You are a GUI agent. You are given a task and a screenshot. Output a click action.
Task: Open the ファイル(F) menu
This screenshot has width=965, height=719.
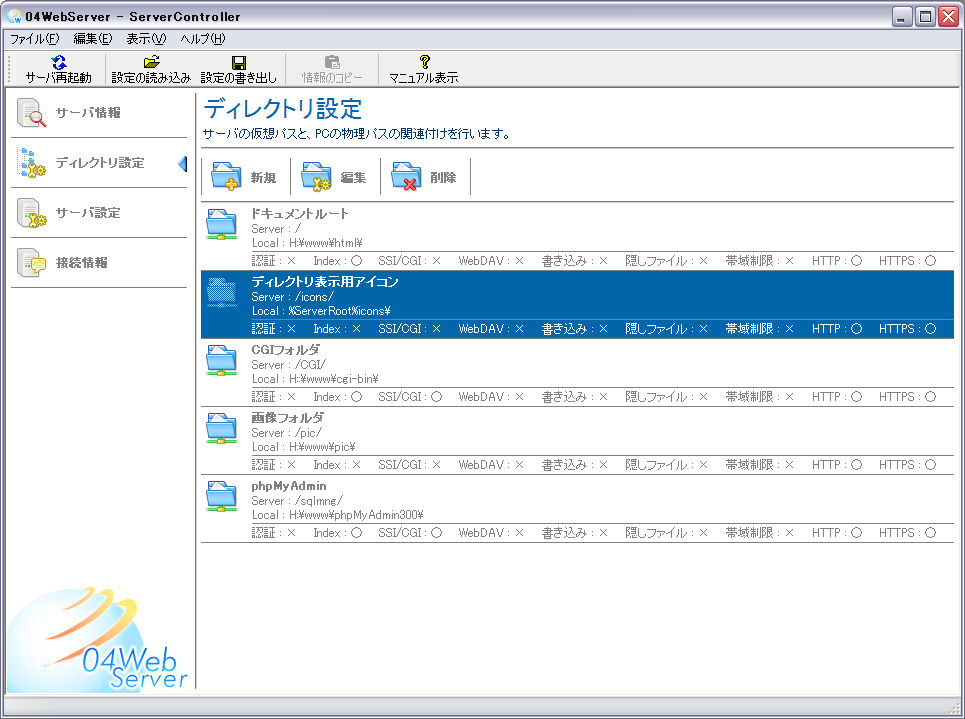click(34, 39)
